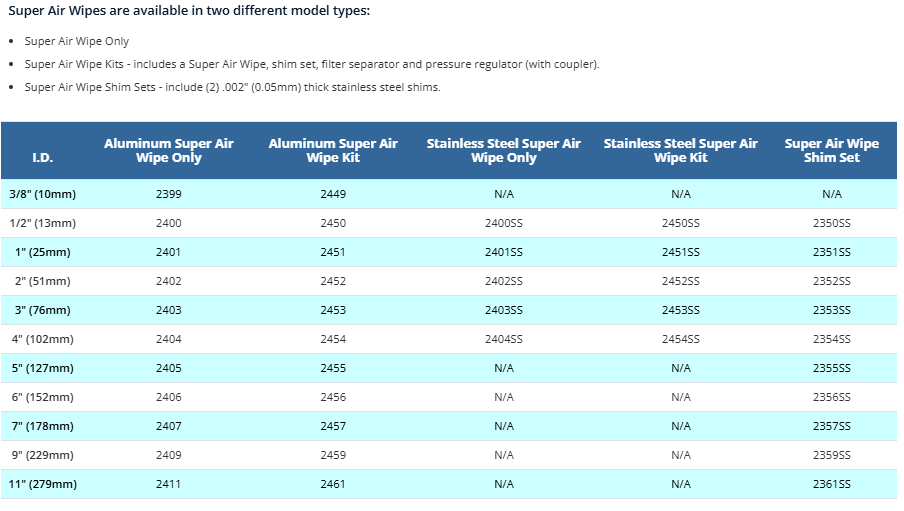The width and height of the screenshot is (904, 511).
Task: Select model number 2450 in kit column
Action: point(333,223)
